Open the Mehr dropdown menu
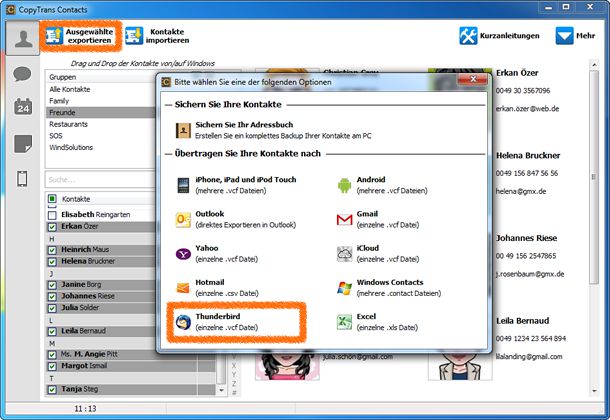The image size is (610, 420). point(576,36)
